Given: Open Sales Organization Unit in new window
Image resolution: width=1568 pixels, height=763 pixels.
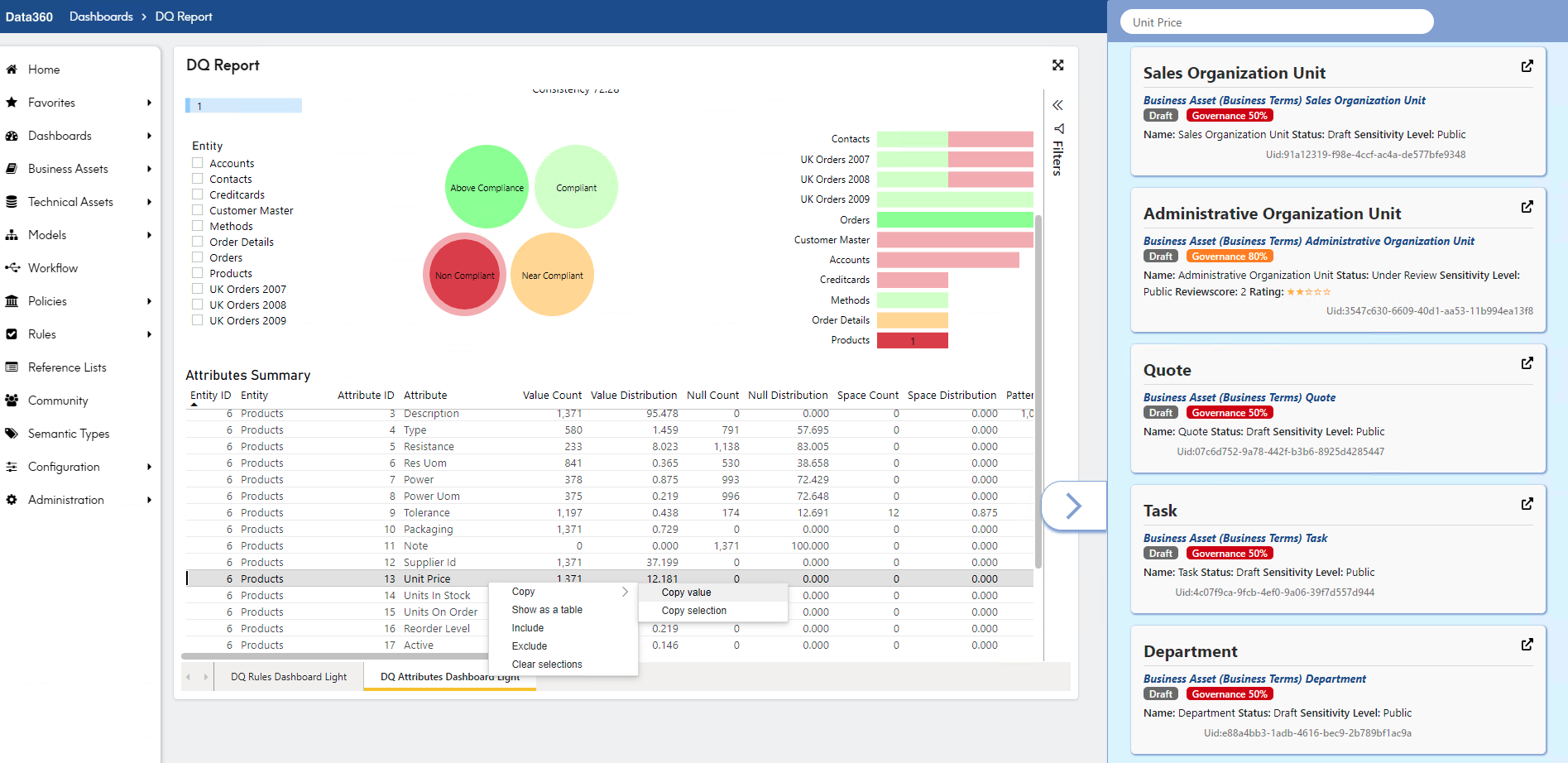Looking at the screenshot, I should 1527,66.
